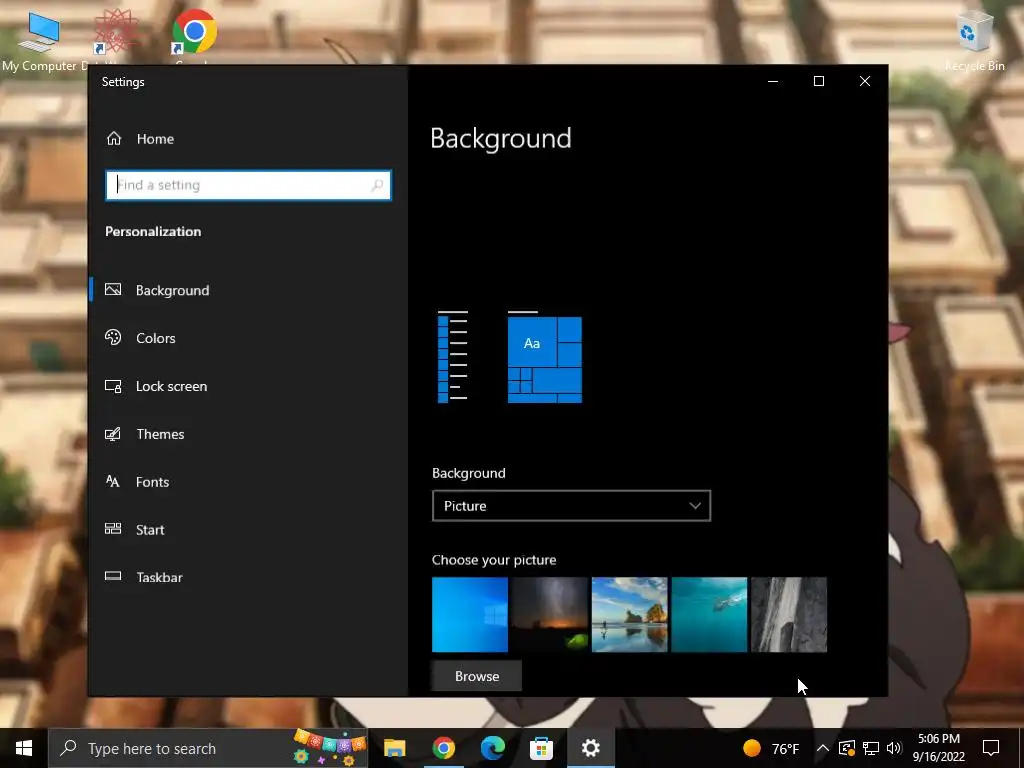Choose the gray rock cliff wallpaper thumbnail
1024x768 pixels.
point(789,615)
